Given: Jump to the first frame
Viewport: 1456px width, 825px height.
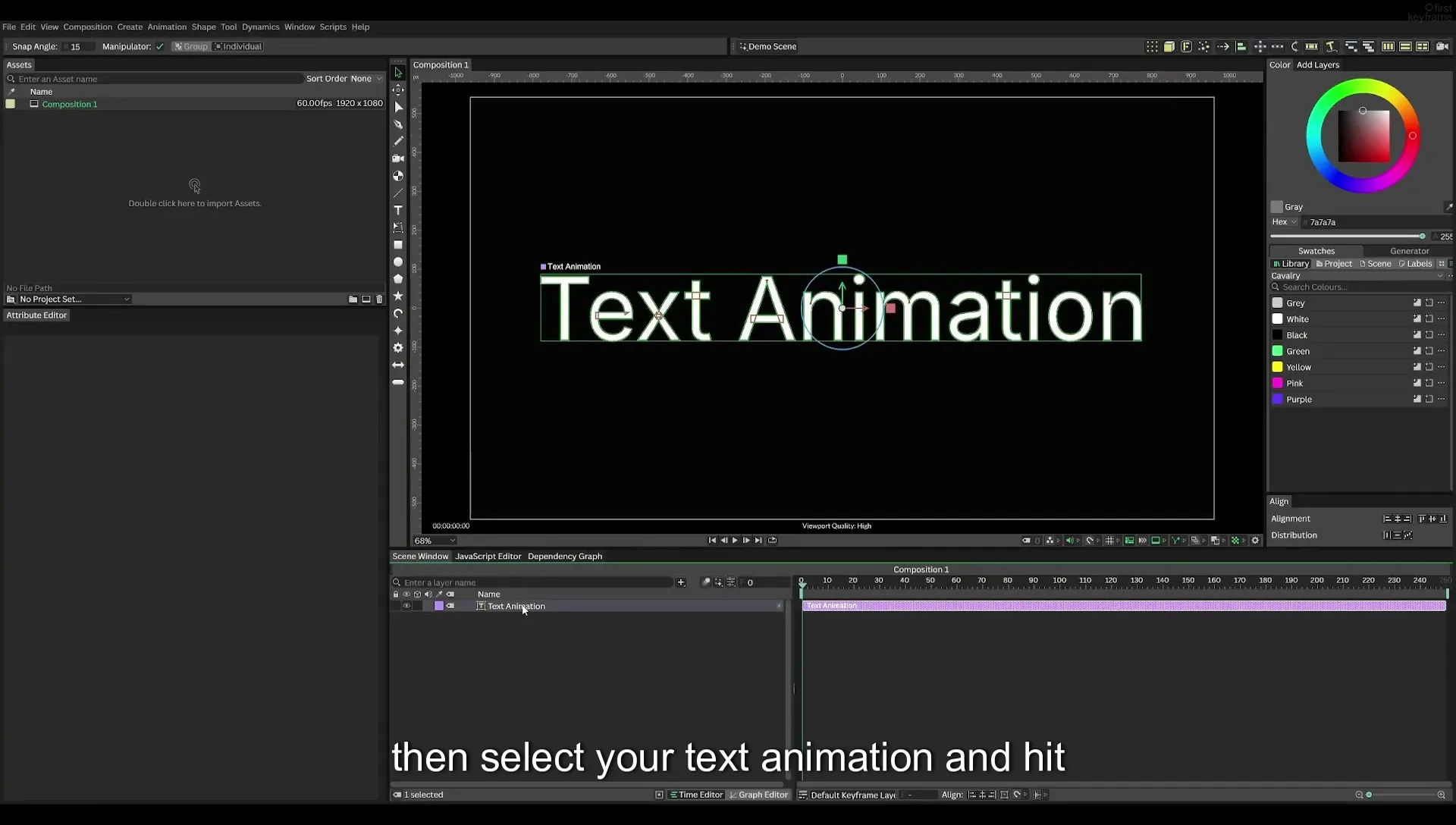Looking at the screenshot, I should 712,541.
